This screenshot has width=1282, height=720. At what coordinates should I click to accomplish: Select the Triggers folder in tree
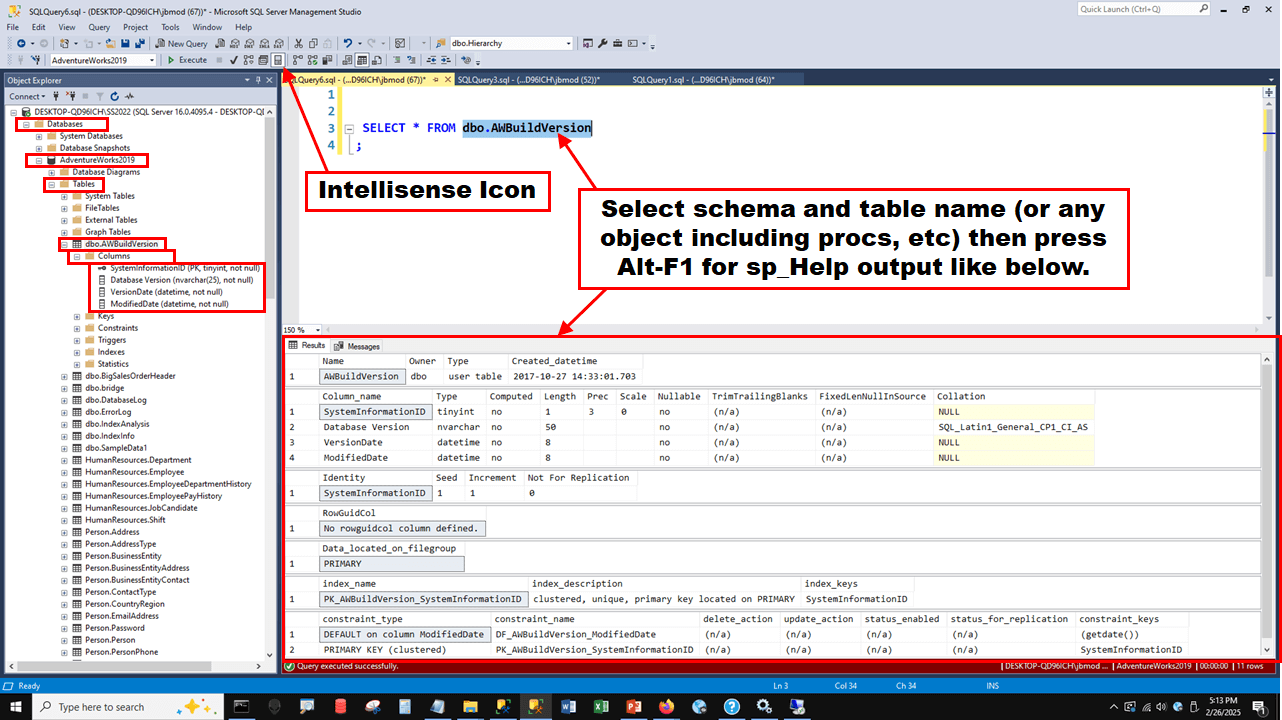(112, 340)
